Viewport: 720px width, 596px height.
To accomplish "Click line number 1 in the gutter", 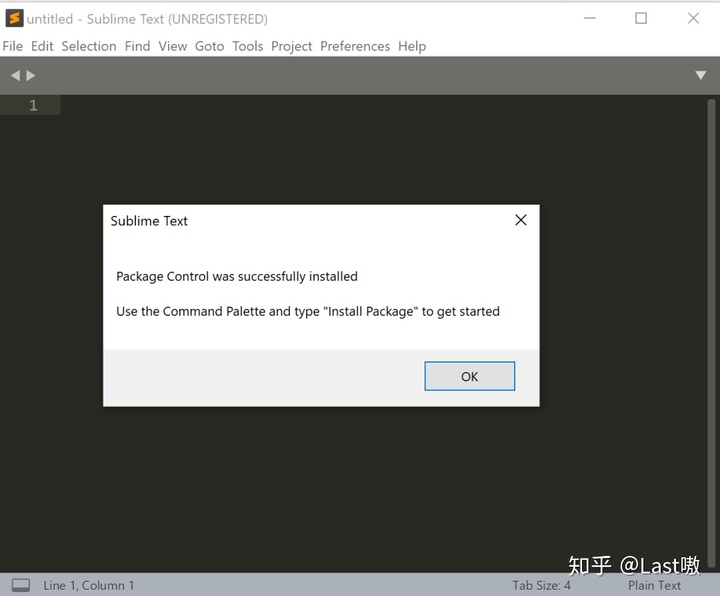I will 33,106.
